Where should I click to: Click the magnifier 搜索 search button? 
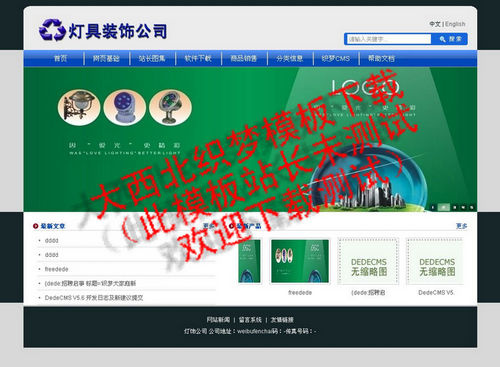[x=450, y=39]
